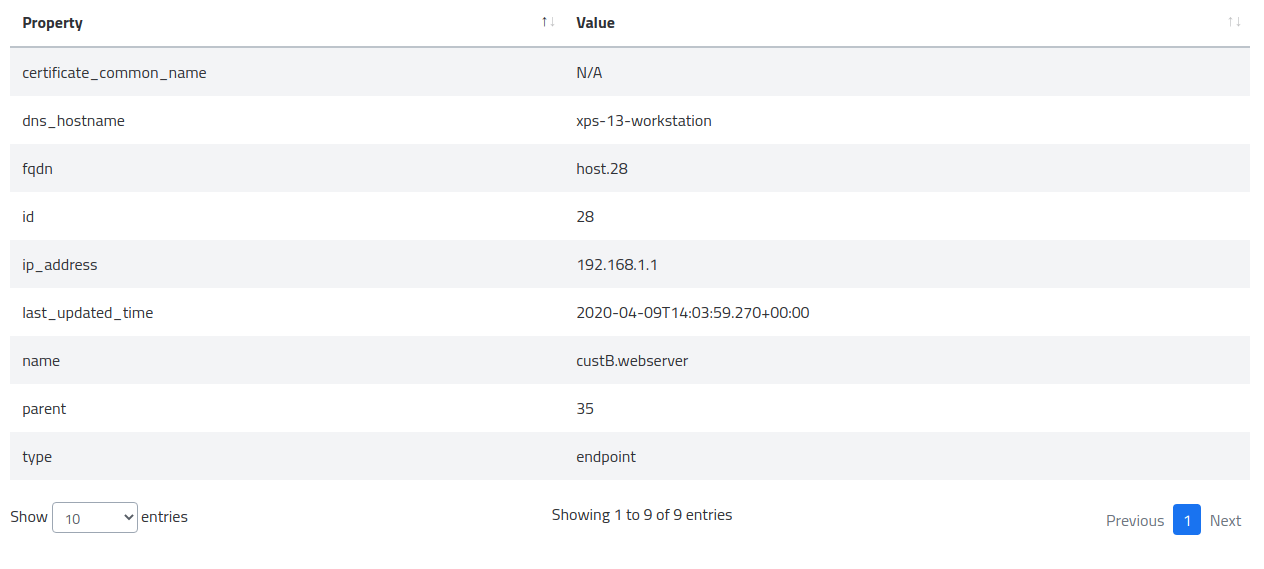The image size is (1264, 569).
Task: Go to the Previous page
Action: click(1134, 520)
